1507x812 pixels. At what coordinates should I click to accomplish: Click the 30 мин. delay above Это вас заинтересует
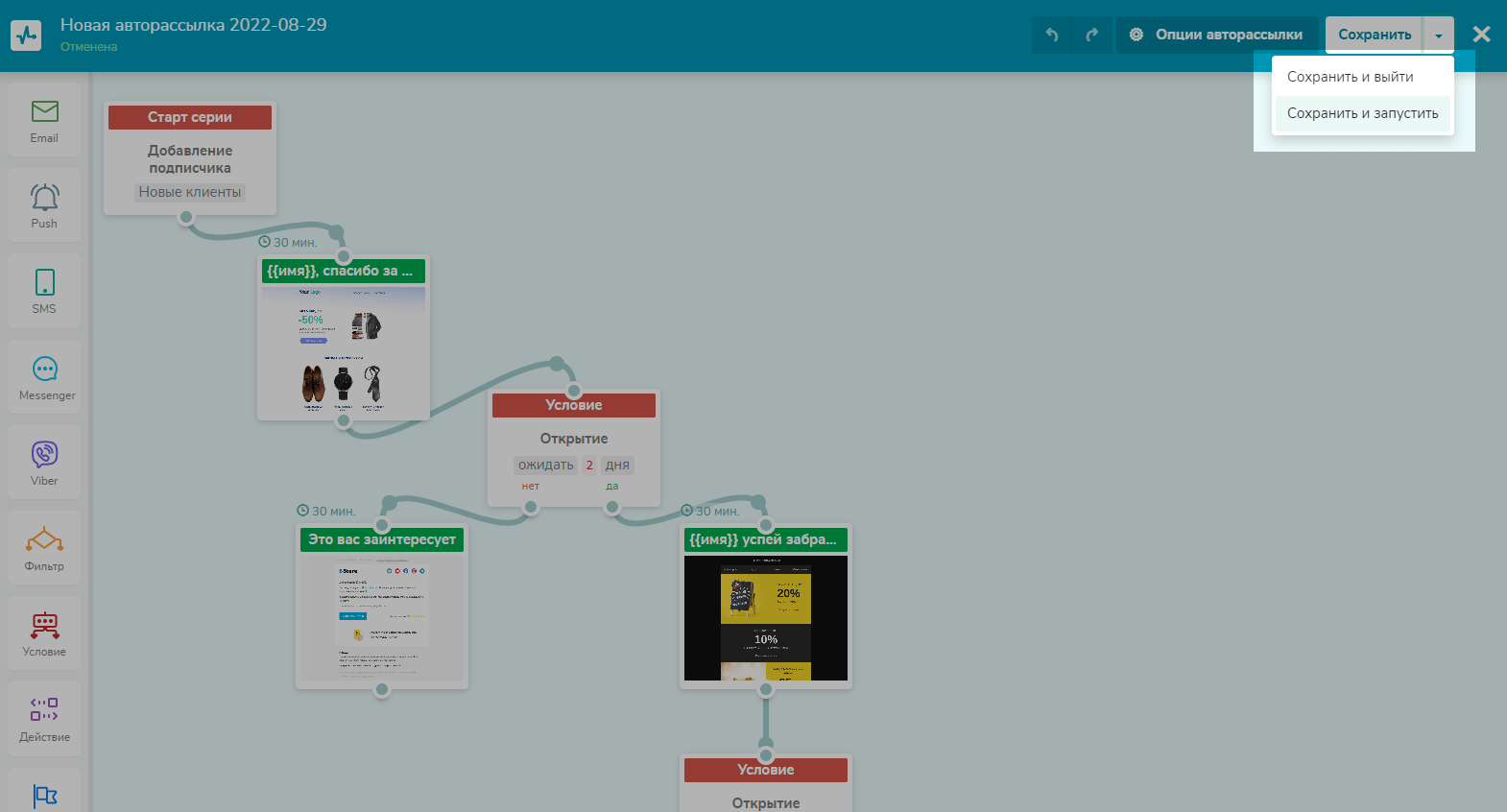(326, 512)
